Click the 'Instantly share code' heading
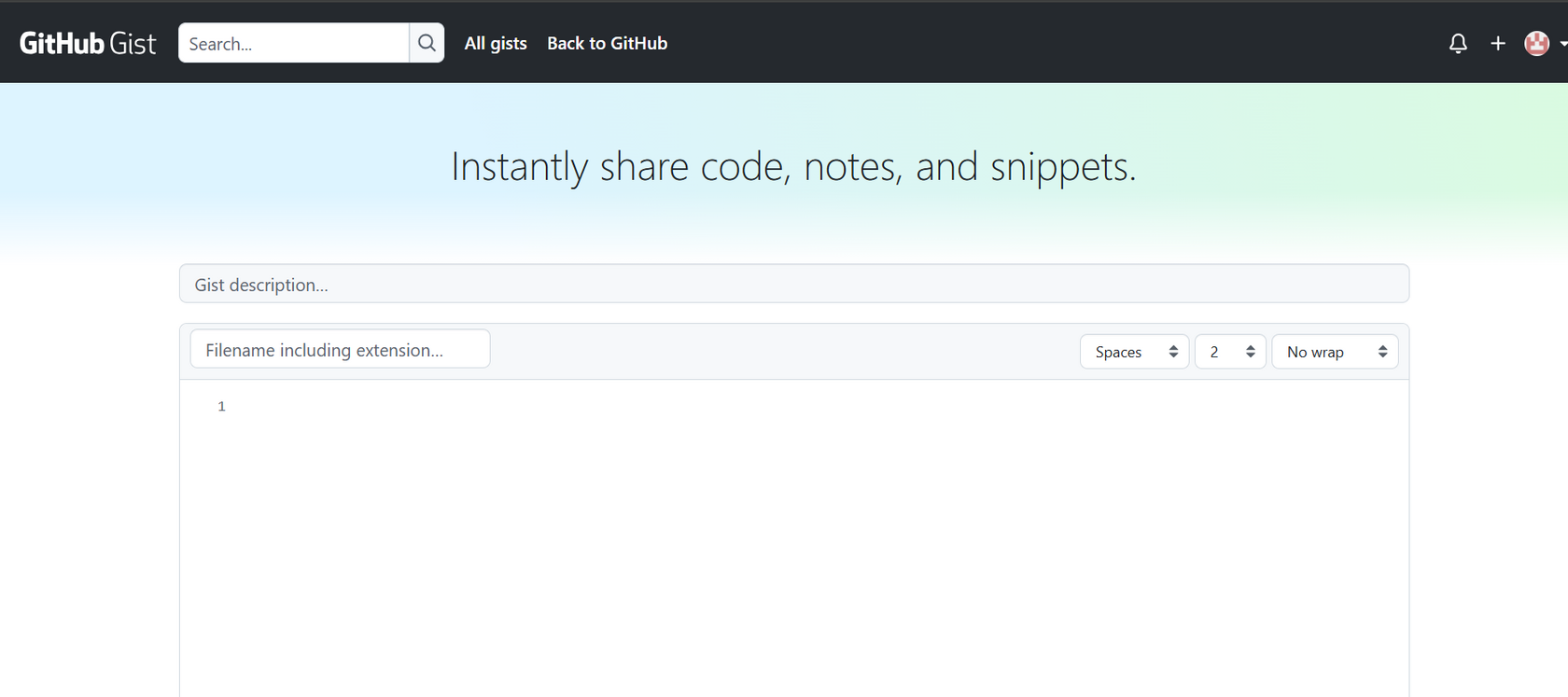The image size is (1568, 697). [793, 167]
